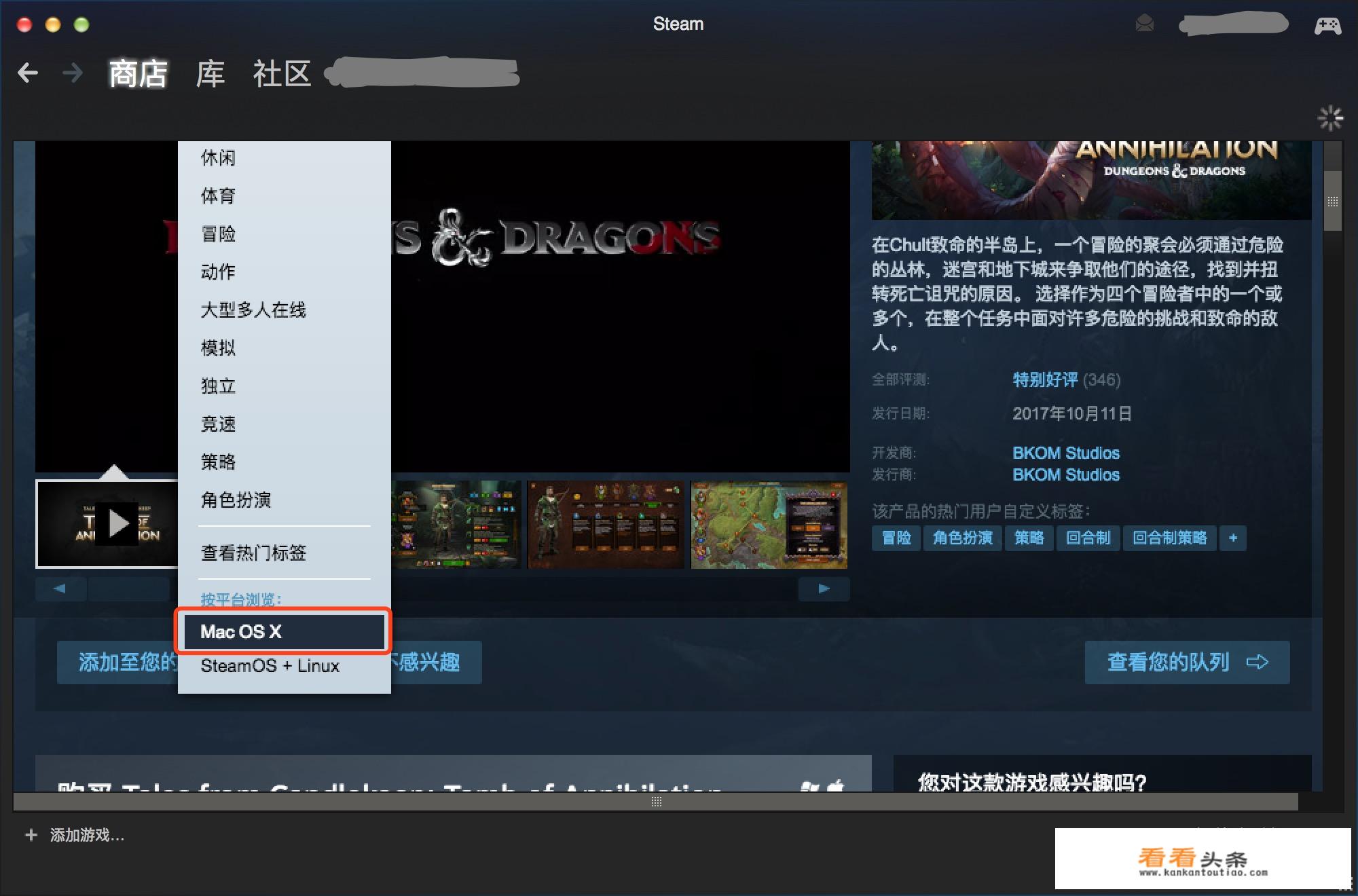Viewport: 1358px width, 896px height.
Task: Open the character inventory screenshot thumbnail
Action: pyautogui.click(x=456, y=525)
